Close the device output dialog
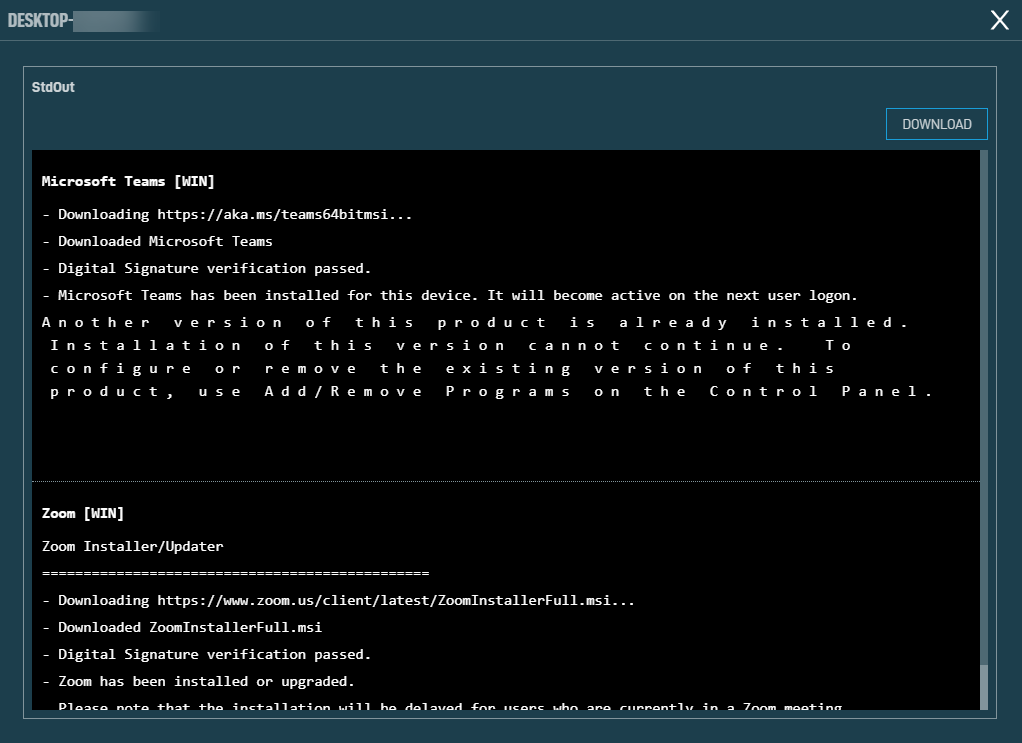This screenshot has height=743, width=1022. [x=999, y=20]
